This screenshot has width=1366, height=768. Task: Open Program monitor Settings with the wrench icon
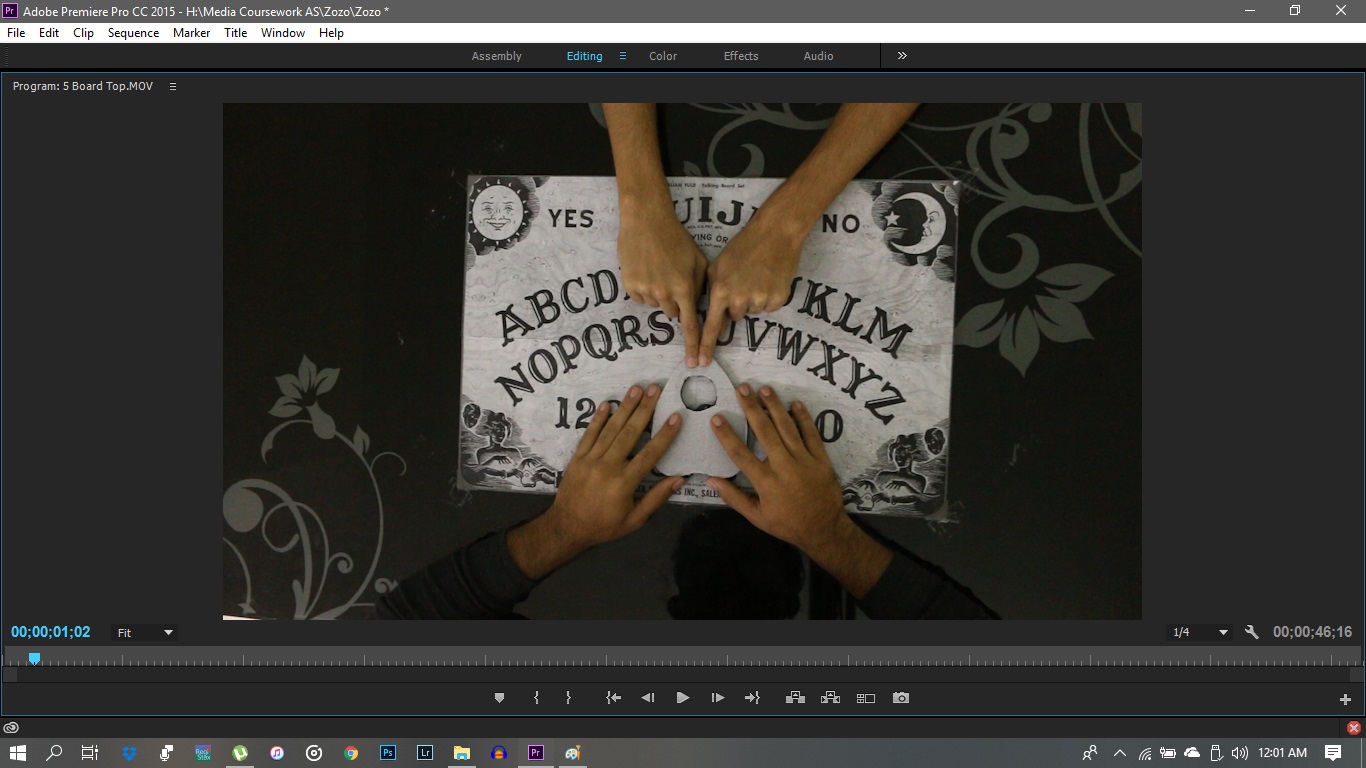(1252, 632)
